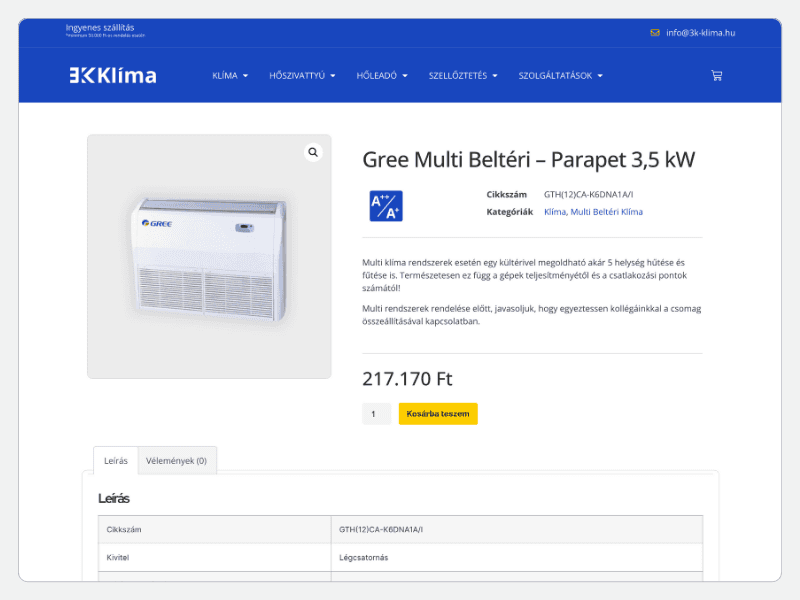
Task: Open the Gree parapet unit product image
Action: pos(209,257)
